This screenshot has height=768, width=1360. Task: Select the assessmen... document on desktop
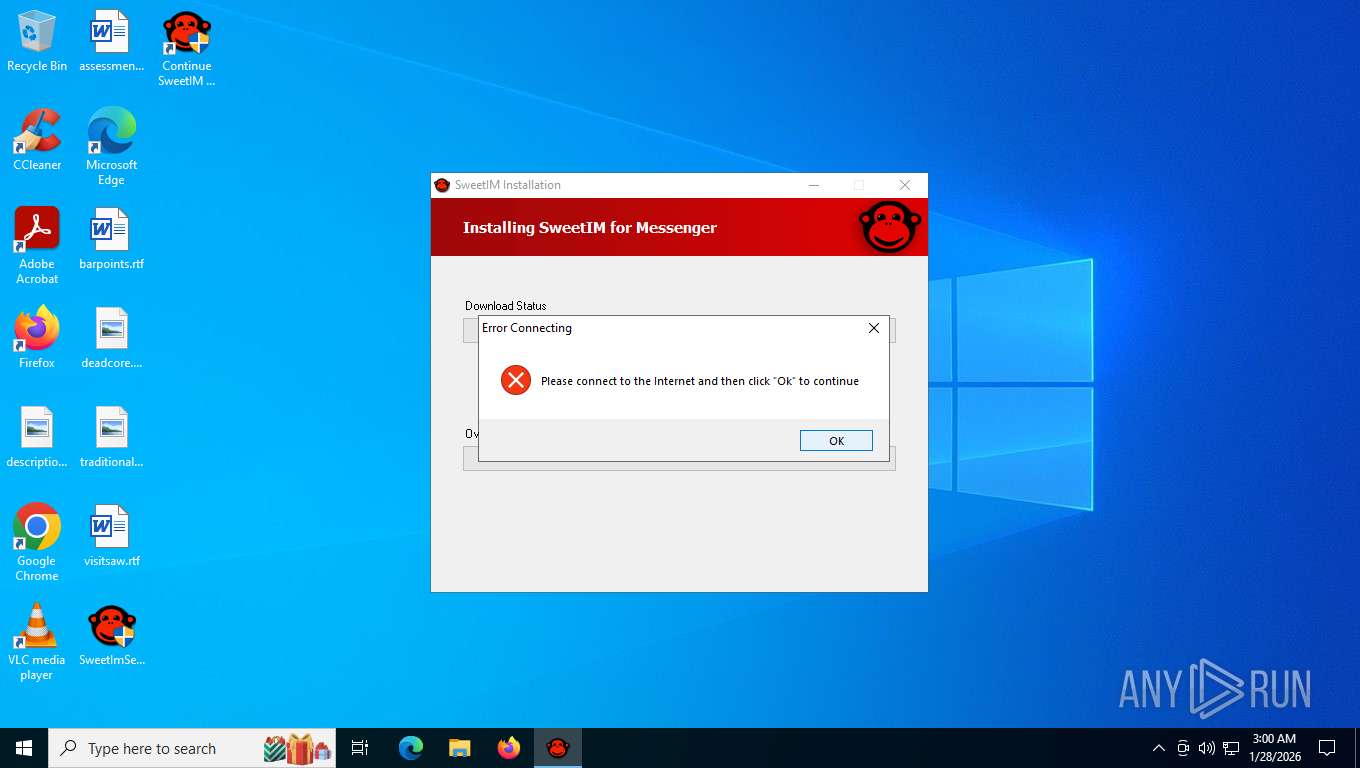click(x=111, y=42)
